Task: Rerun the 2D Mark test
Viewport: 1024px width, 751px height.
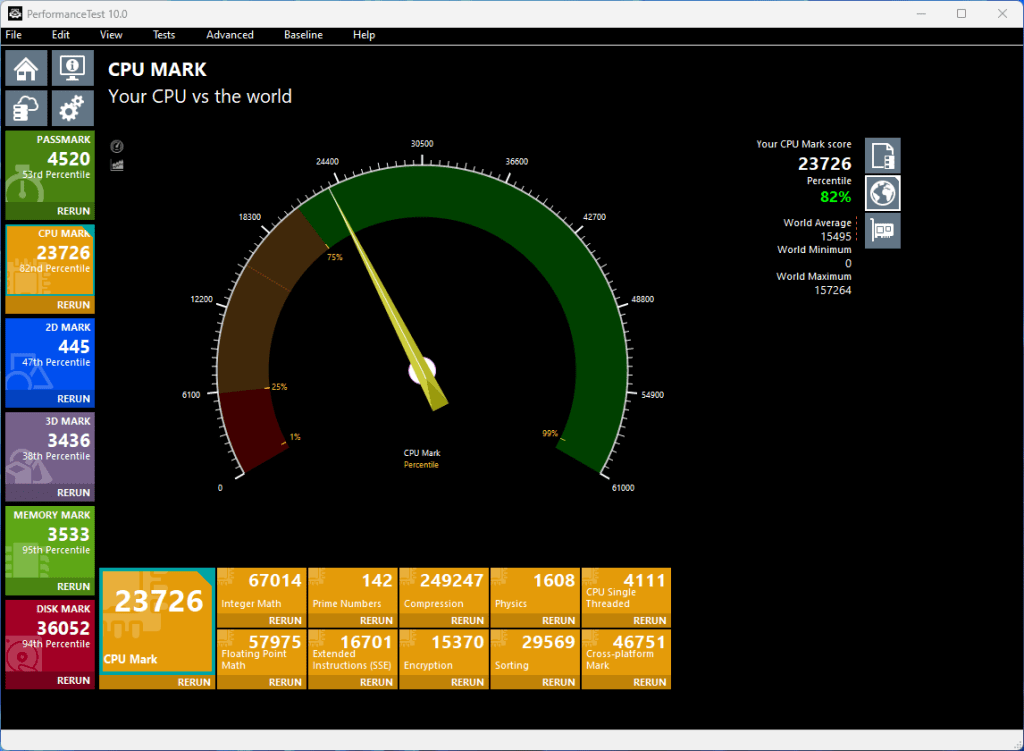Action: click(x=50, y=399)
